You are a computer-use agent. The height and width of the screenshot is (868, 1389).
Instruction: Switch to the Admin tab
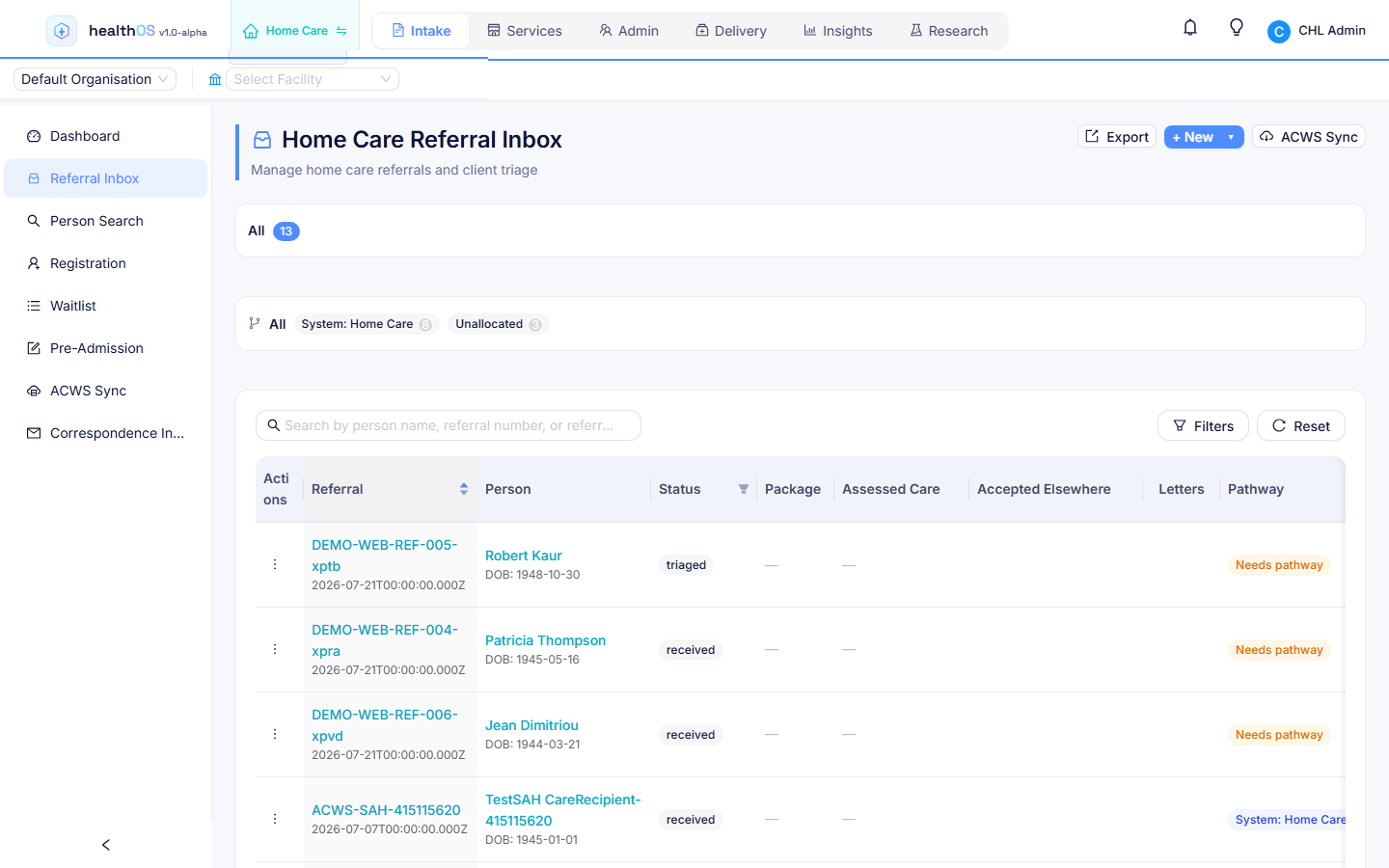[629, 31]
